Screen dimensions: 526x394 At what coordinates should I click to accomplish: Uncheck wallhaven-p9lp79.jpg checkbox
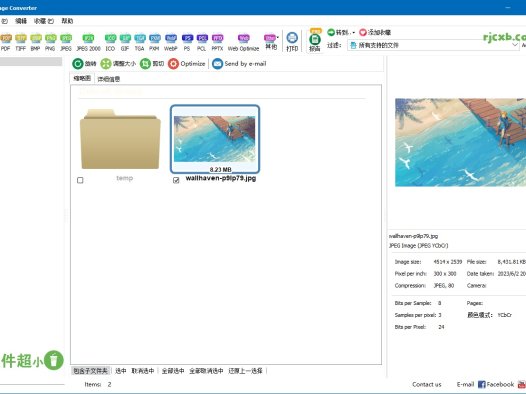click(176, 180)
